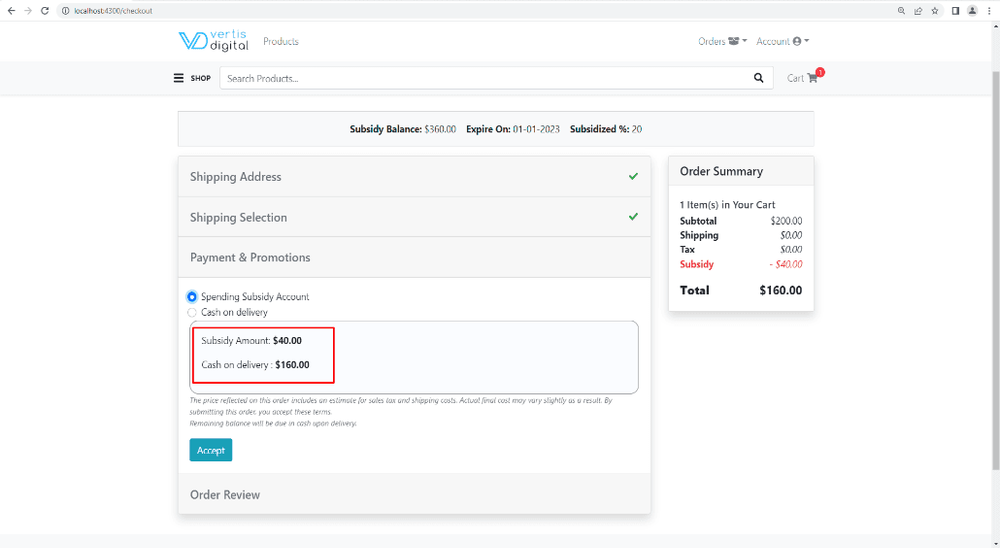1000x548 pixels.
Task: Click the share page icon
Action: (918, 11)
